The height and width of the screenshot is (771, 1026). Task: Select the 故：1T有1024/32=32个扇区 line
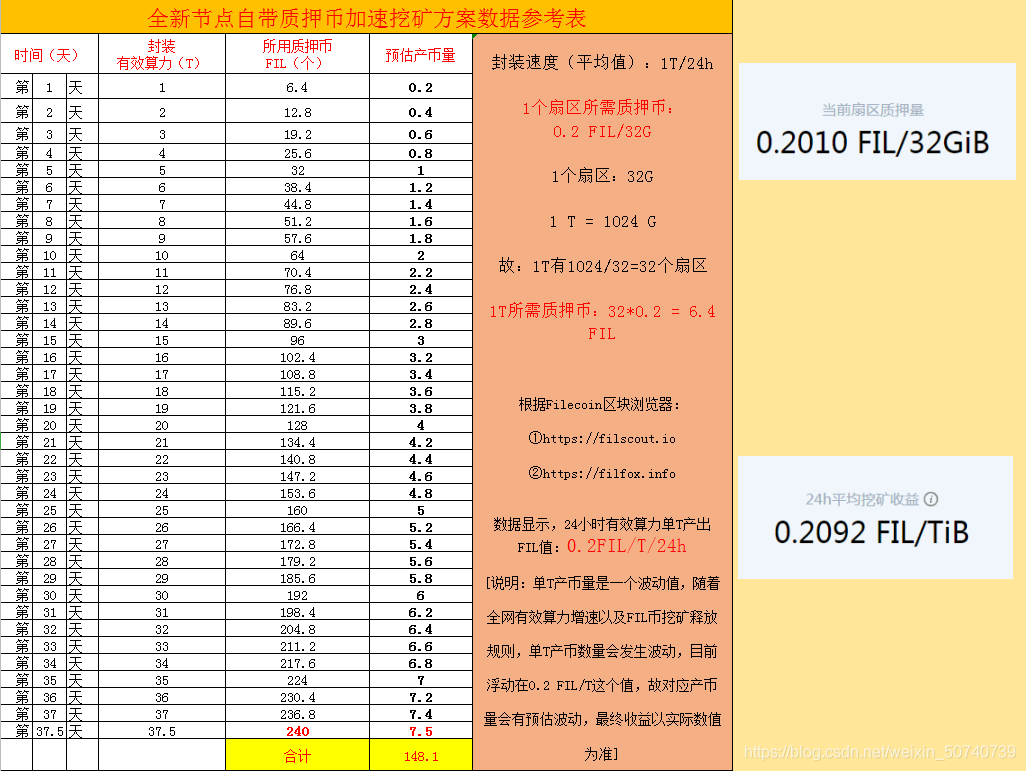602,266
